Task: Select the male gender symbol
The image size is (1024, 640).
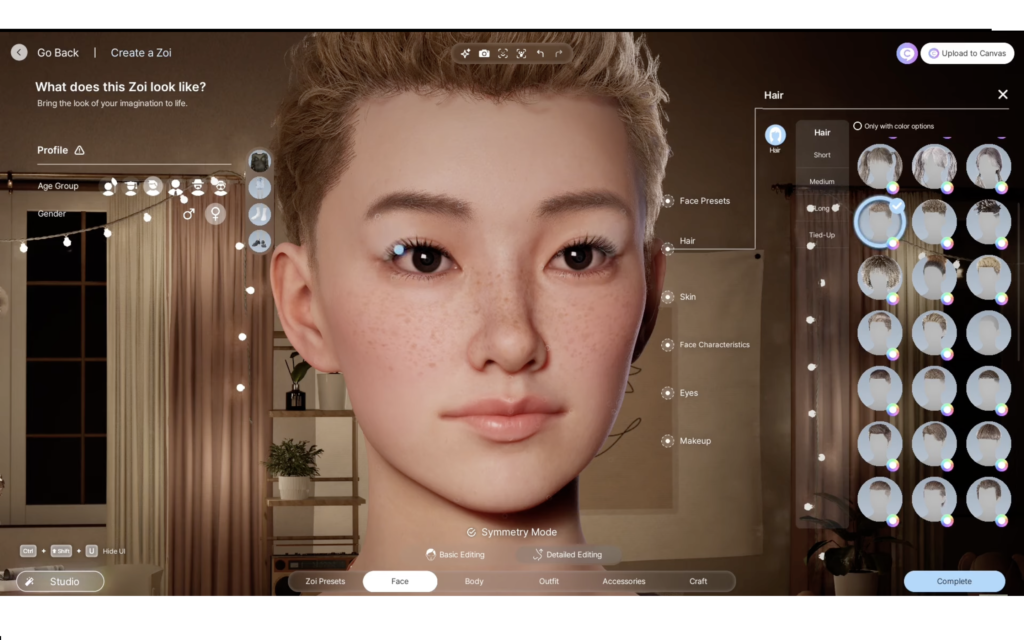Action: 188,214
